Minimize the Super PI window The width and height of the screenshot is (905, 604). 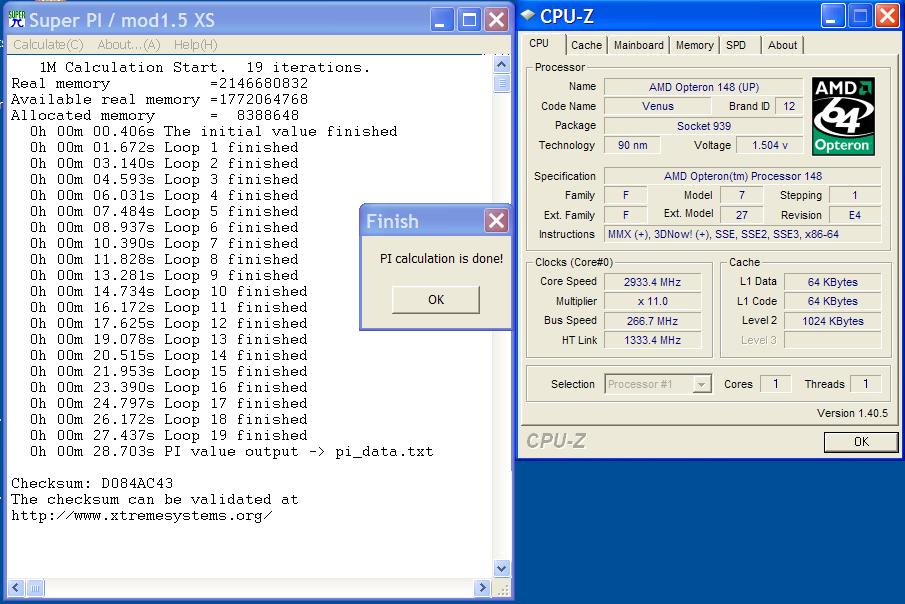tap(442, 20)
